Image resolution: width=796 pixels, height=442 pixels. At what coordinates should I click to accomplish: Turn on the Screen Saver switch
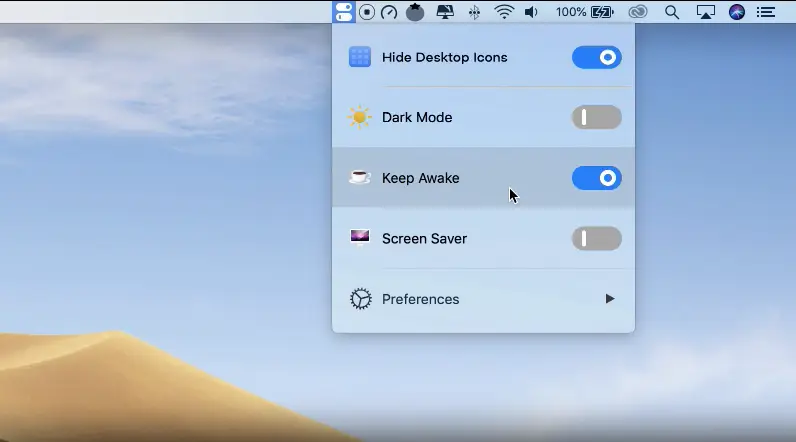pos(596,239)
